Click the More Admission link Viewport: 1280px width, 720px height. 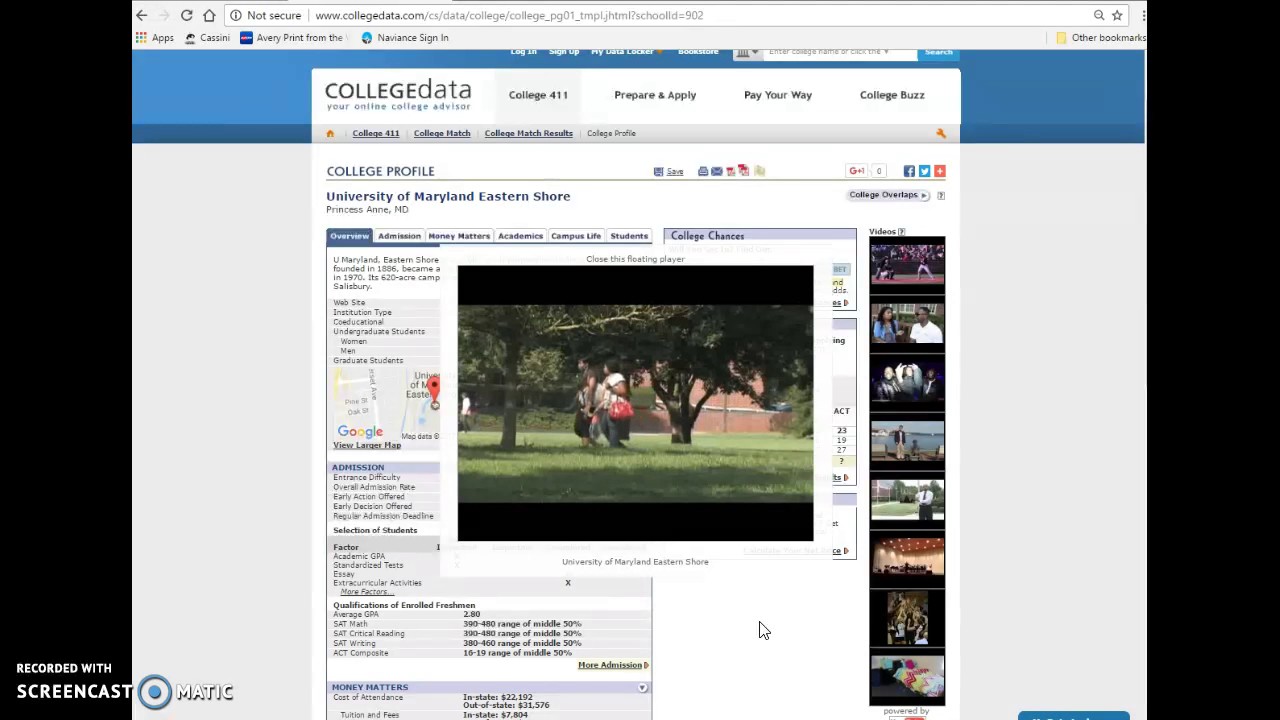point(610,665)
